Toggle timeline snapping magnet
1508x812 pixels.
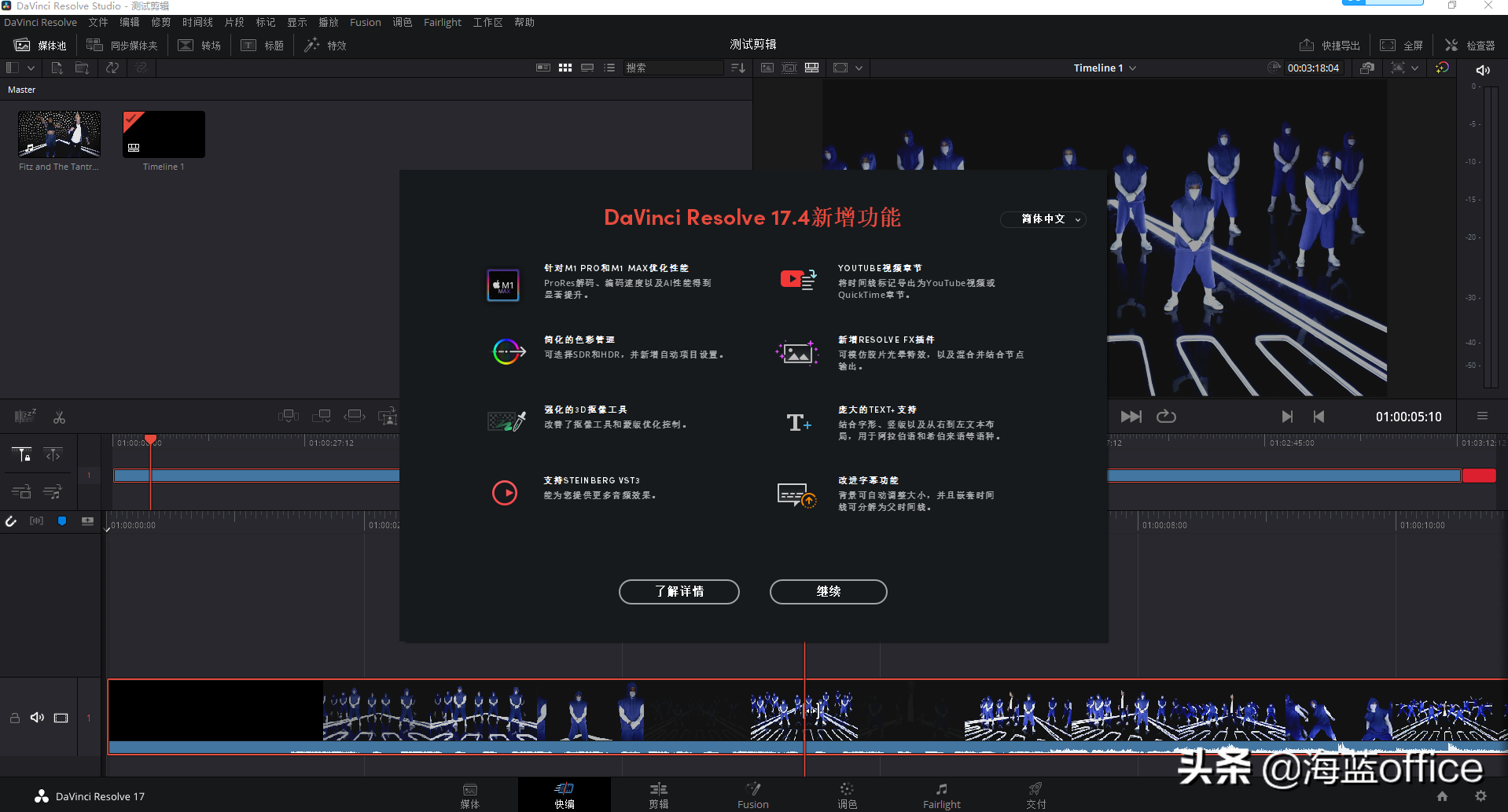[x=11, y=521]
